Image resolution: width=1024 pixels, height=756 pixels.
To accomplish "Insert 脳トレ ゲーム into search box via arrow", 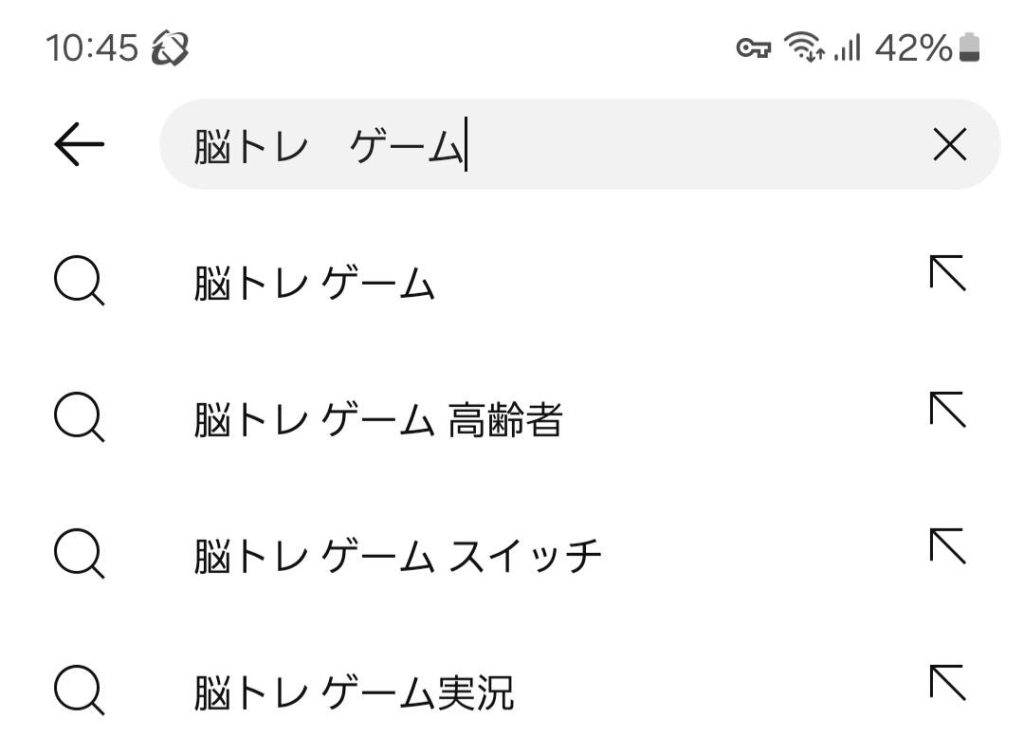I will coord(947,274).
